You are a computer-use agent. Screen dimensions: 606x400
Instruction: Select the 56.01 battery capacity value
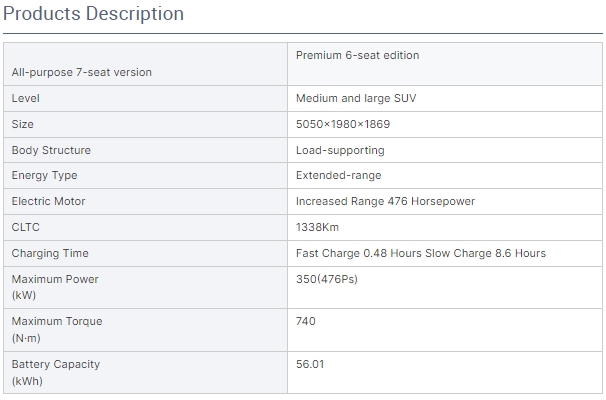(x=310, y=364)
